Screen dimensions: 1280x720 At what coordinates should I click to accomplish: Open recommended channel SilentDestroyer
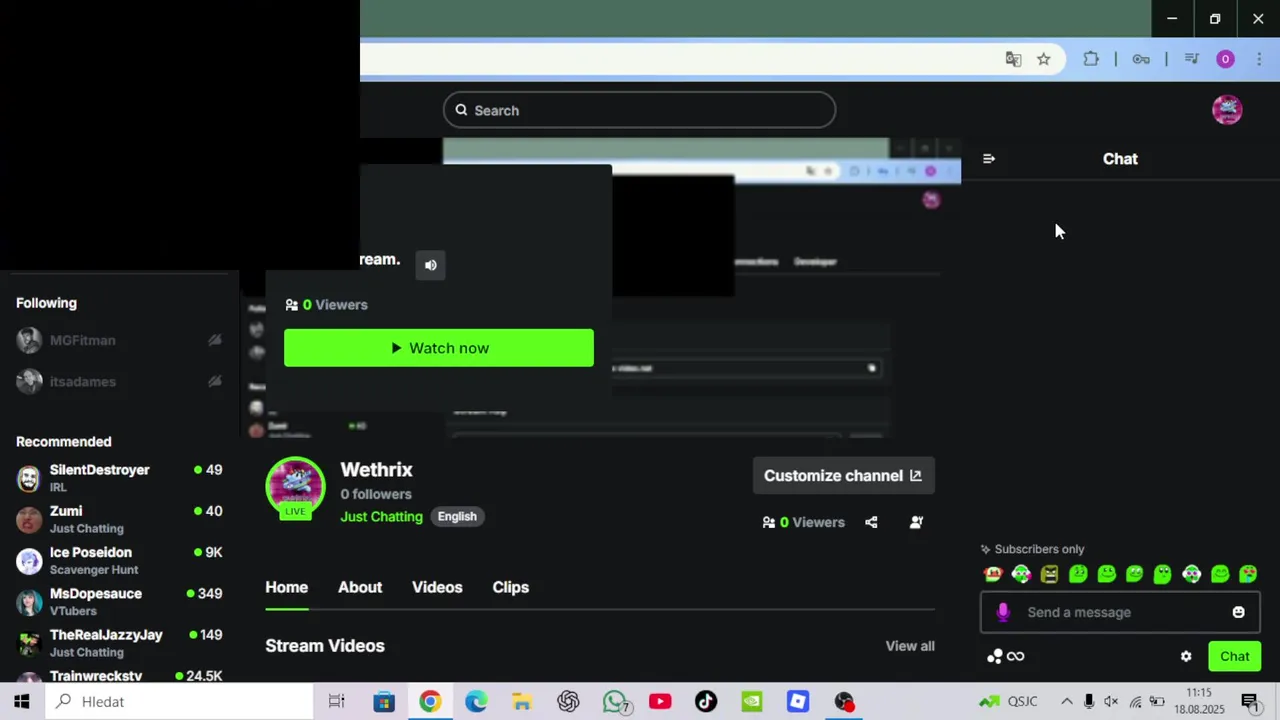pyautogui.click(x=120, y=478)
